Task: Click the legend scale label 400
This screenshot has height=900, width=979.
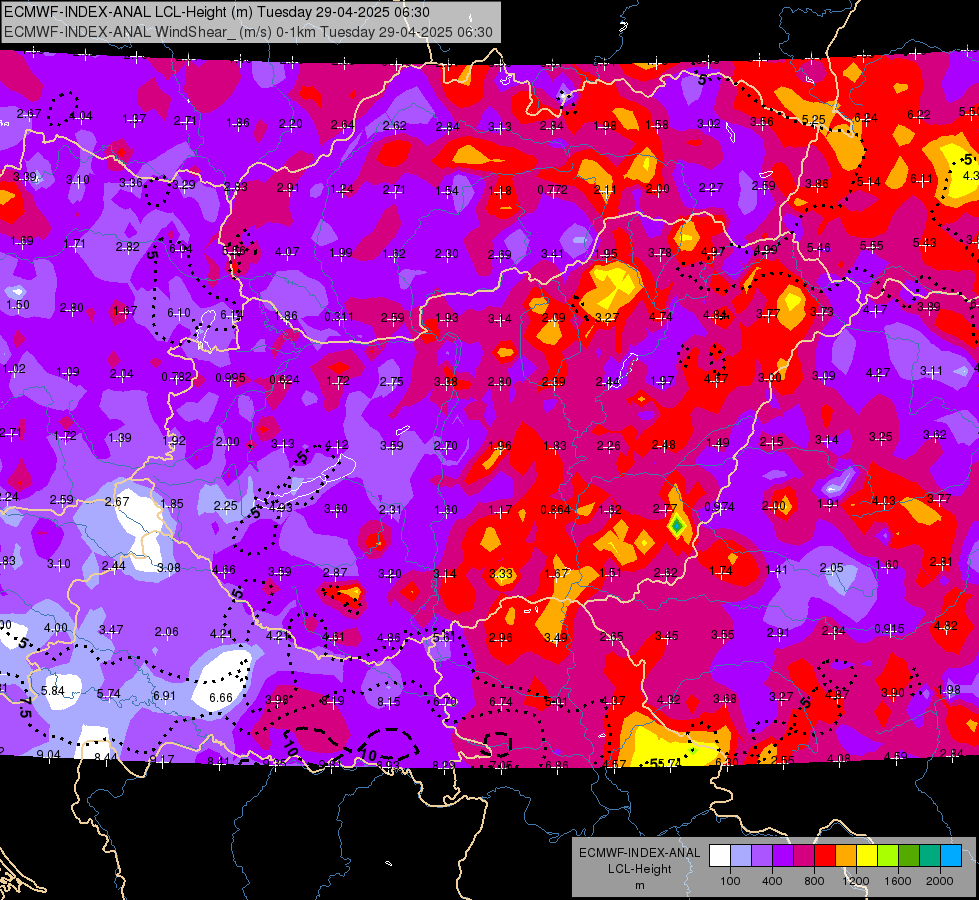Action: click(772, 881)
